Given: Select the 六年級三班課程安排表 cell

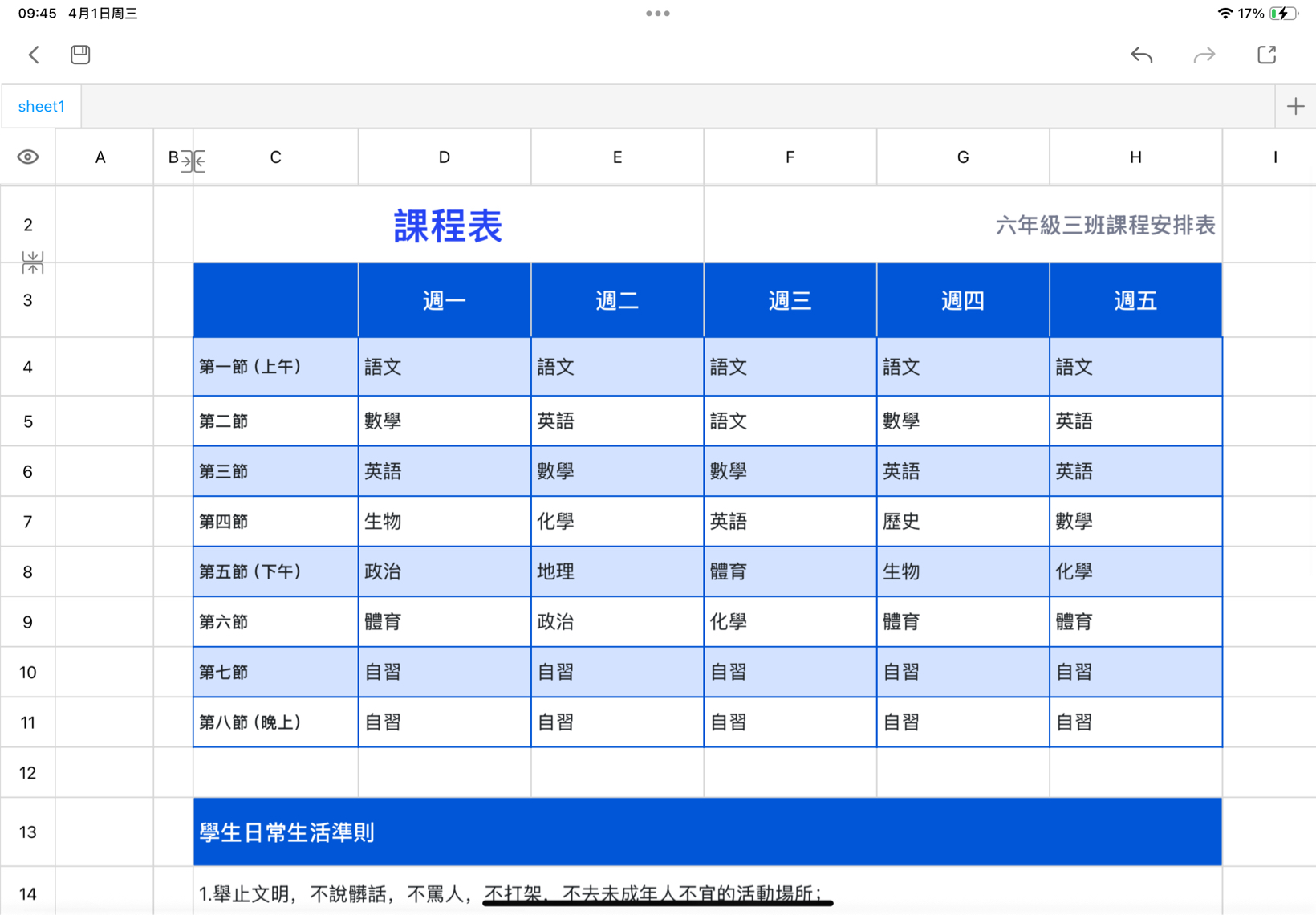Looking at the screenshot, I should point(963,225).
